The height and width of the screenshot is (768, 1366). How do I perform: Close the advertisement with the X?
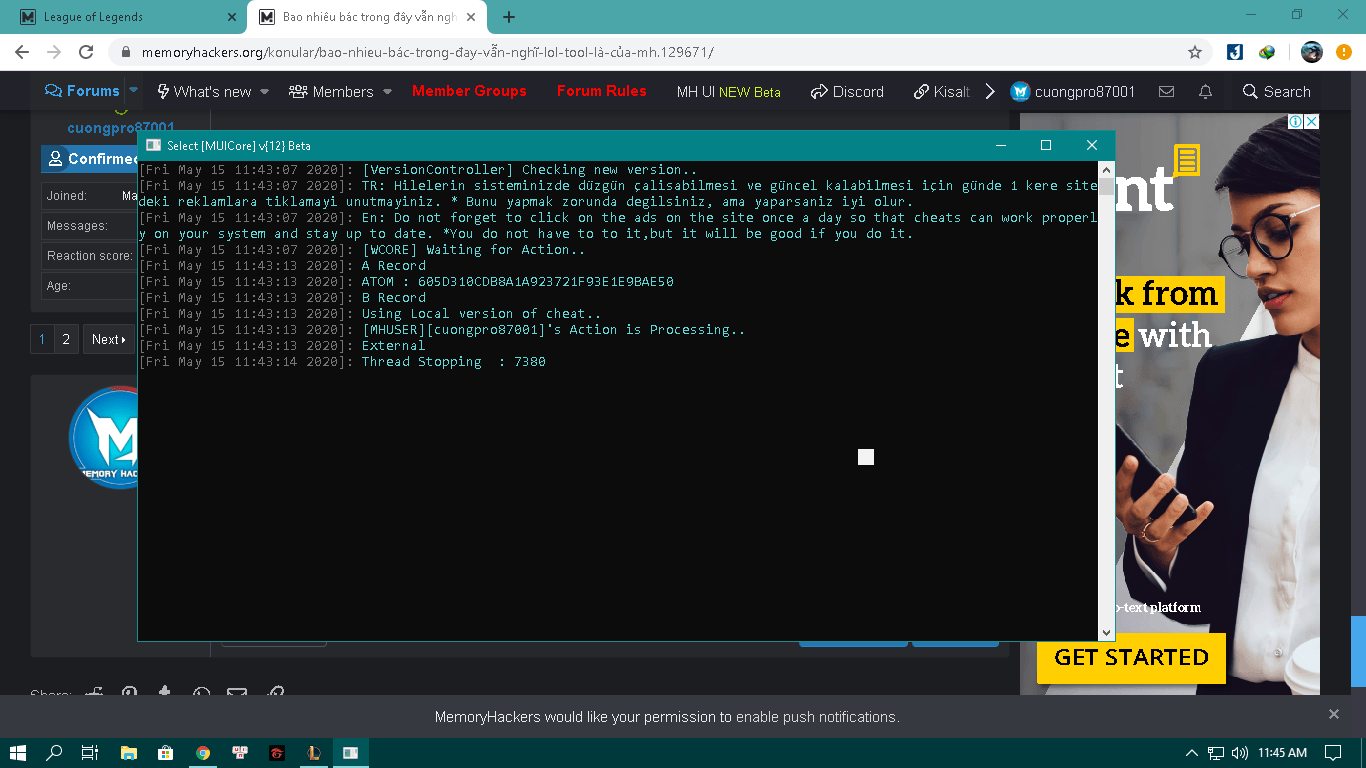pyautogui.click(x=1311, y=121)
